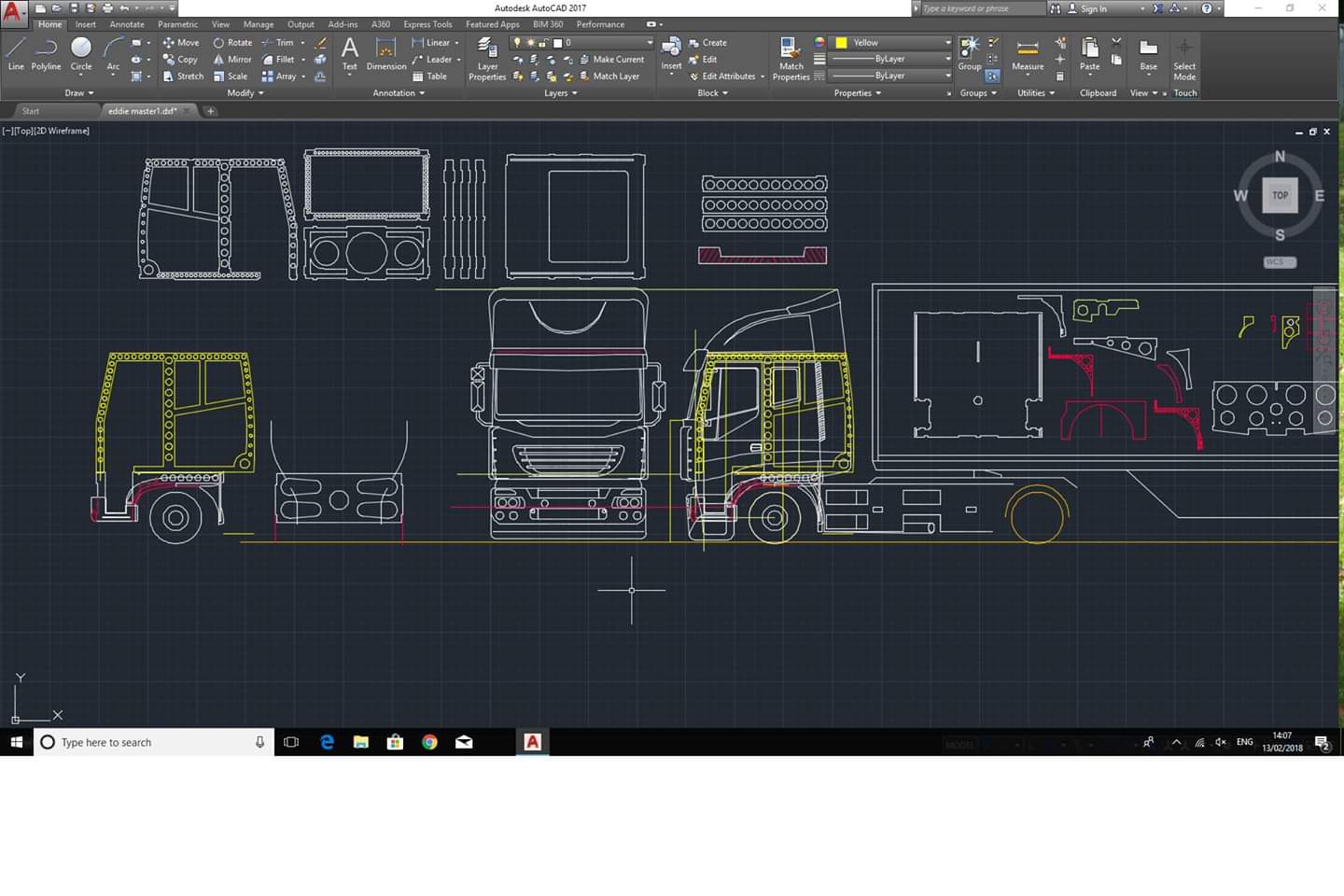Toggle layer 0 on/off light bulb
This screenshot has height=896, width=1344.
click(517, 42)
